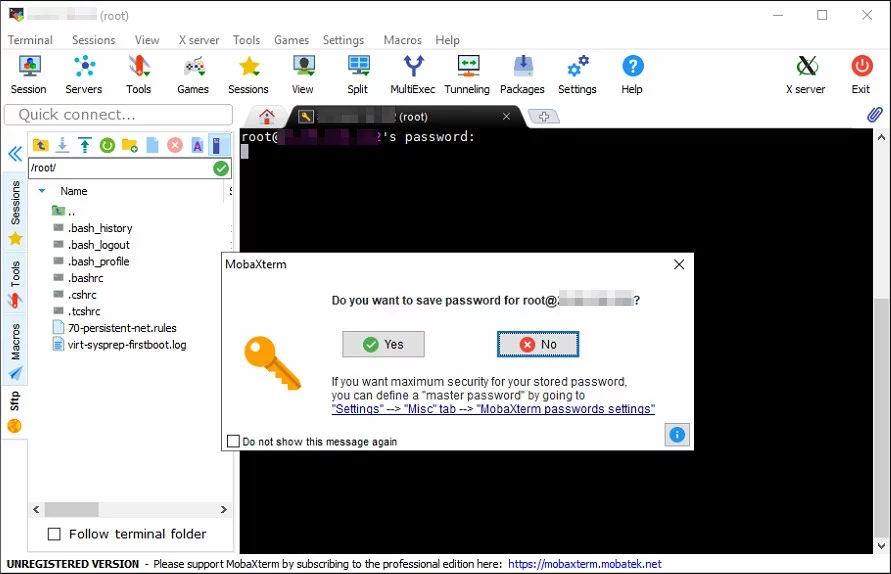Open the X server menu
Screen dimensions: 891x574
click(199, 40)
